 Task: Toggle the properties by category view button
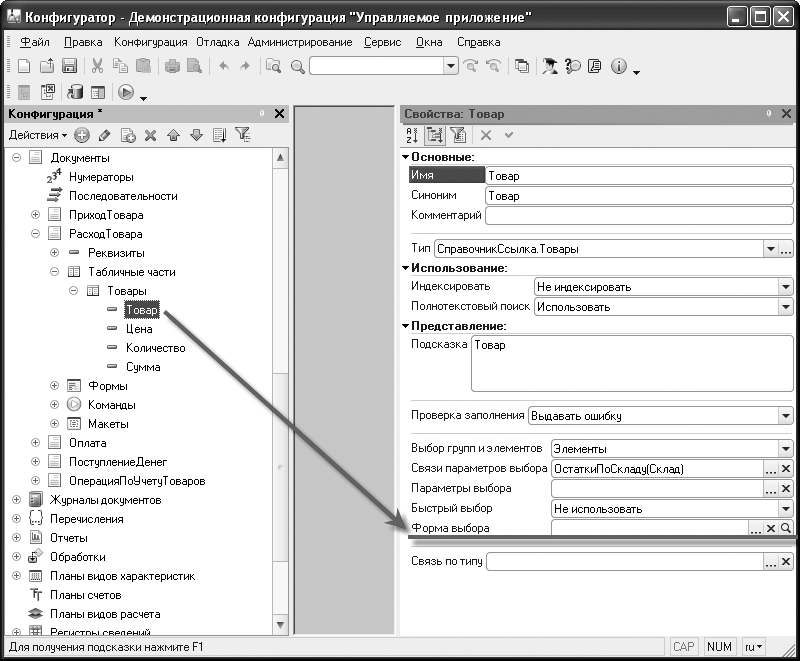435,135
